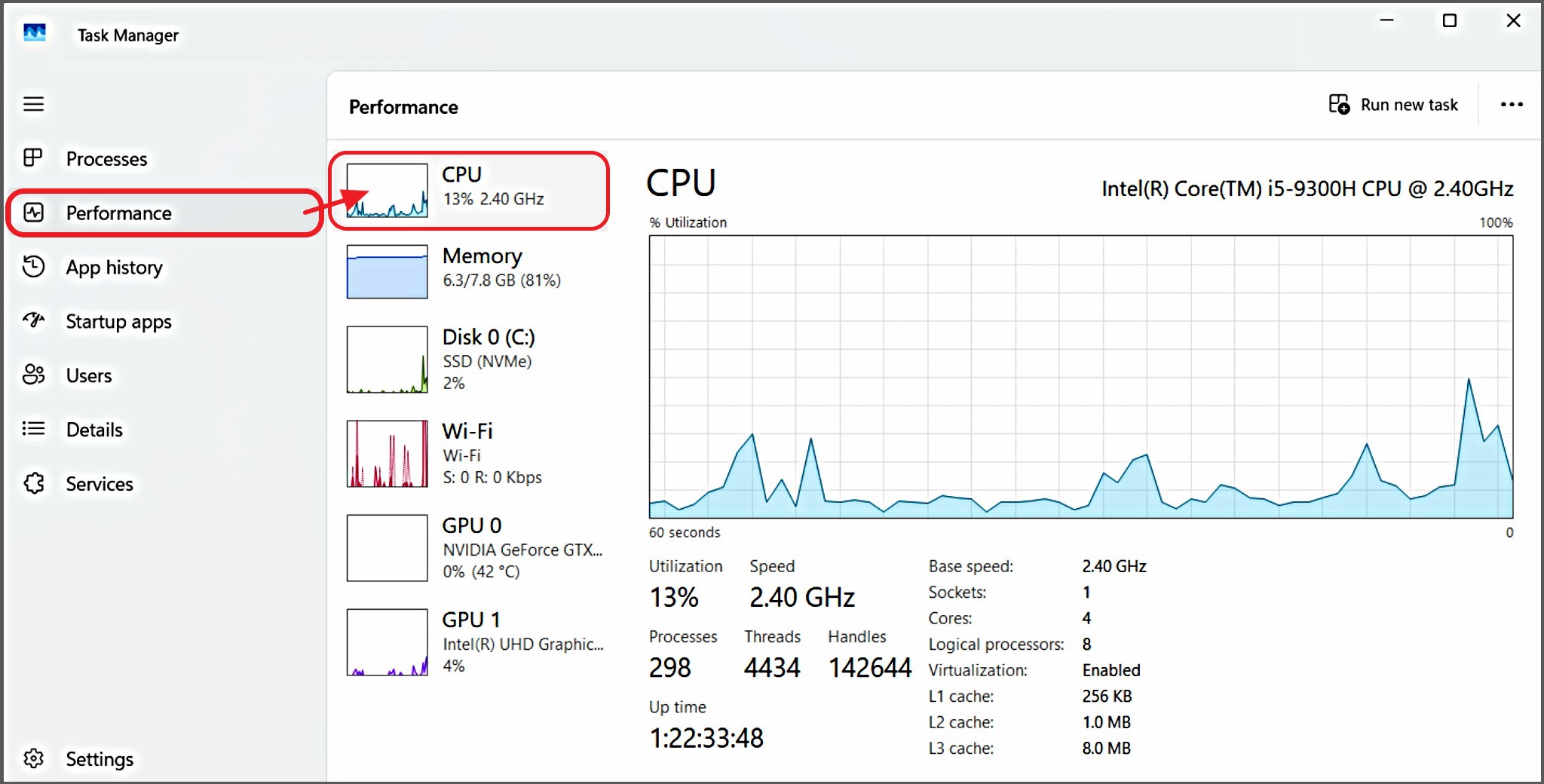
Task: Show GPU 1 Intel UHD Graphics performance
Action: click(387, 642)
